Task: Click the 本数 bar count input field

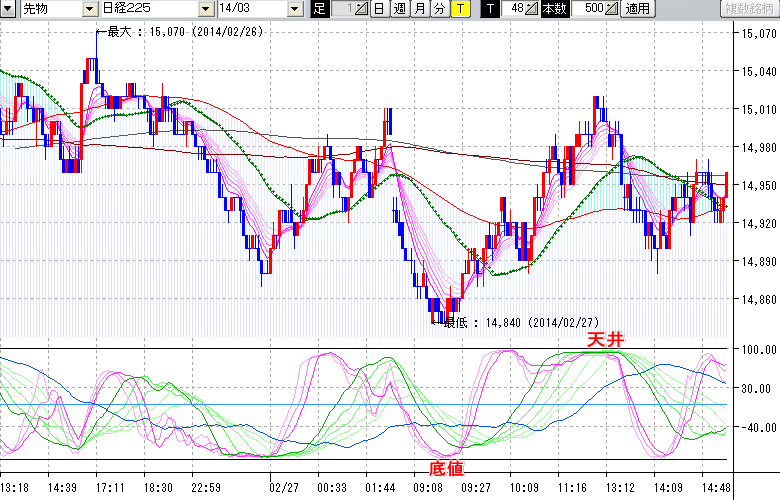Action: 587,9
